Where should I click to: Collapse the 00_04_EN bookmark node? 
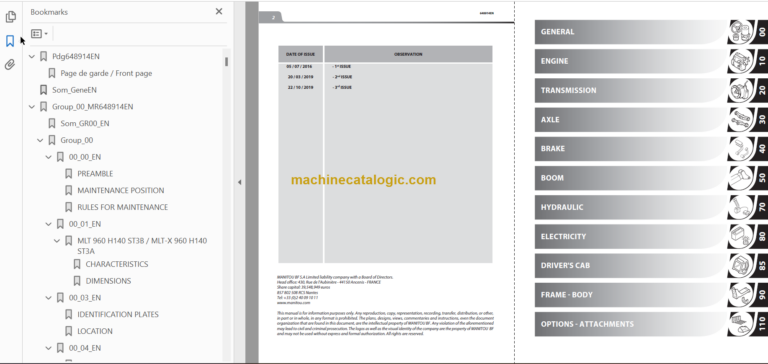48,348
